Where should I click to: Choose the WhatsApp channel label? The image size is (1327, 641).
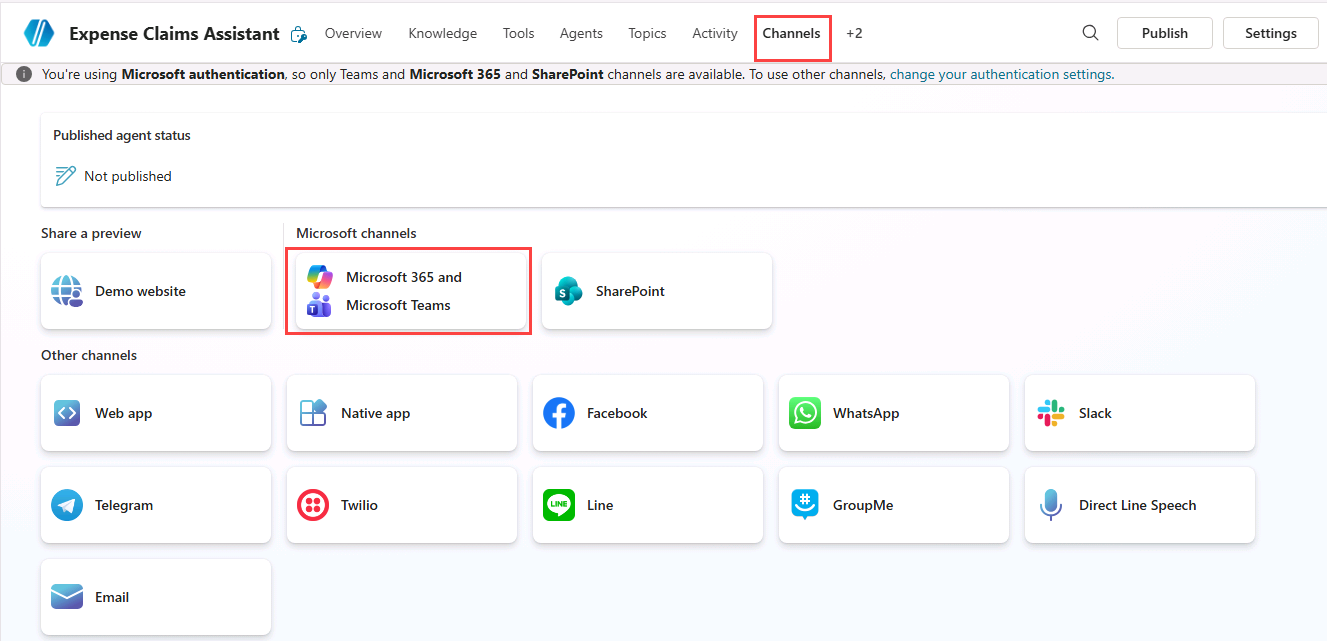(x=866, y=413)
